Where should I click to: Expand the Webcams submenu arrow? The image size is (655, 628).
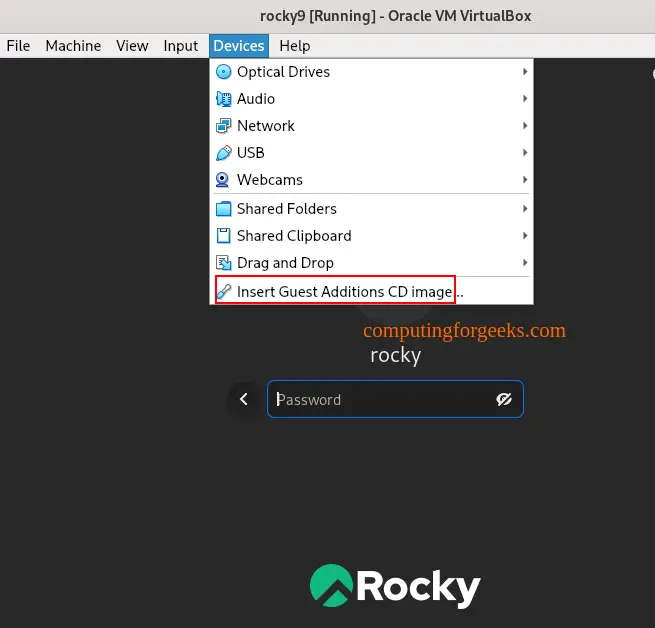(525, 180)
